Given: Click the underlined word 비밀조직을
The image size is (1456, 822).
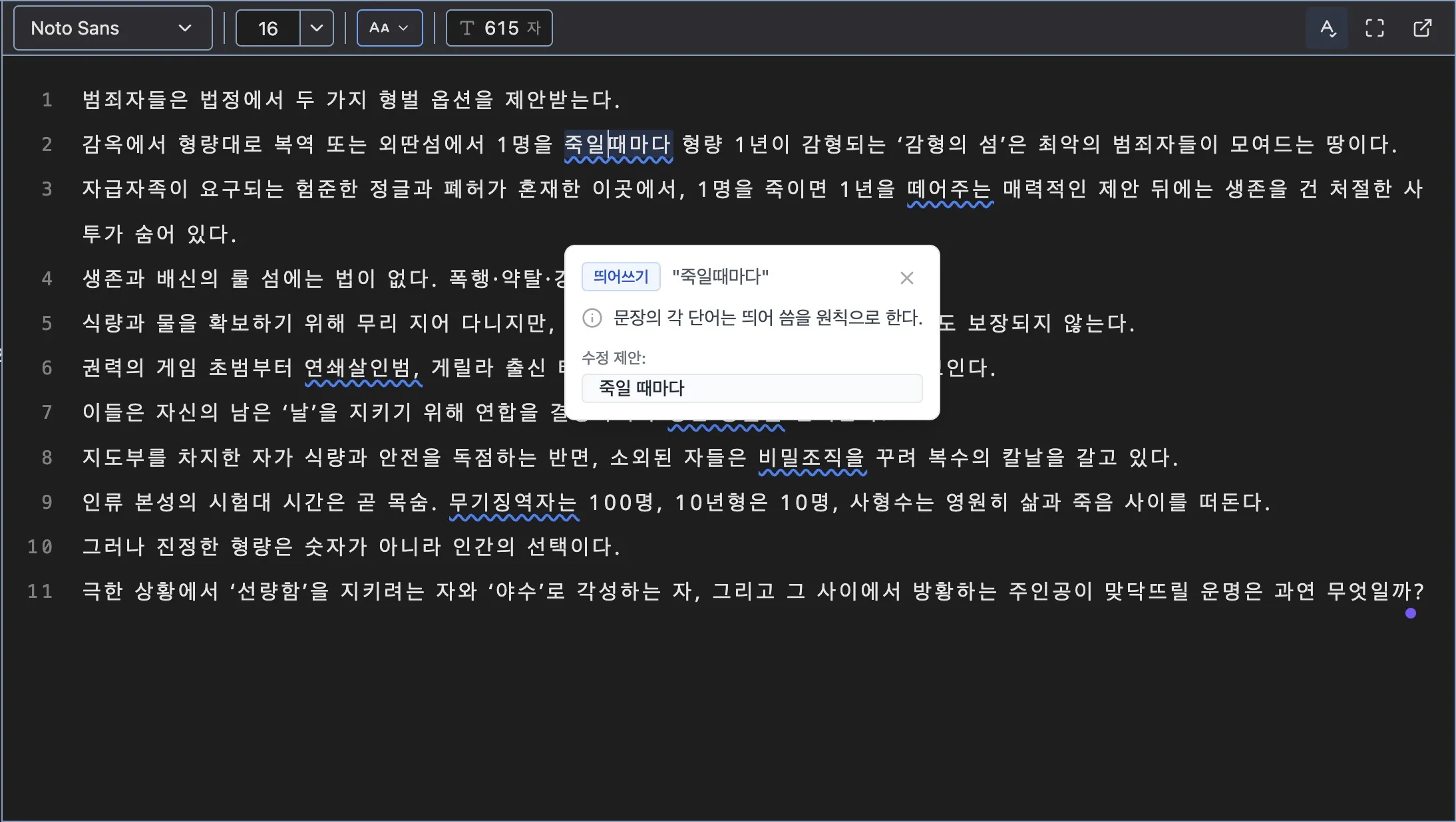Looking at the screenshot, I should [x=812, y=457].
